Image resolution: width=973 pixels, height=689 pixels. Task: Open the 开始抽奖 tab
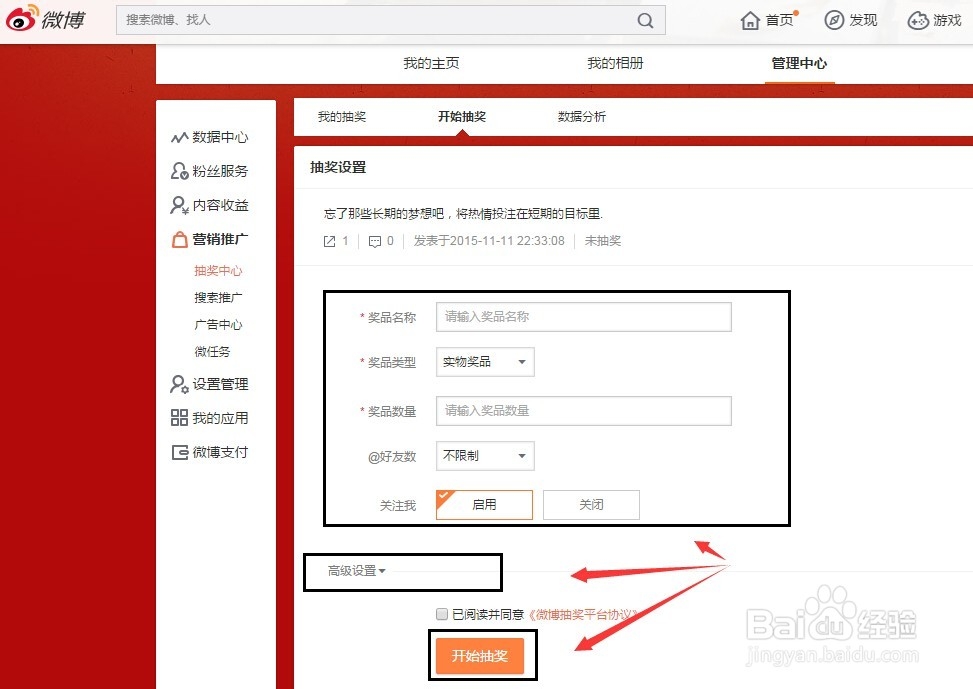pyautogui.click(x=462, y=117)
